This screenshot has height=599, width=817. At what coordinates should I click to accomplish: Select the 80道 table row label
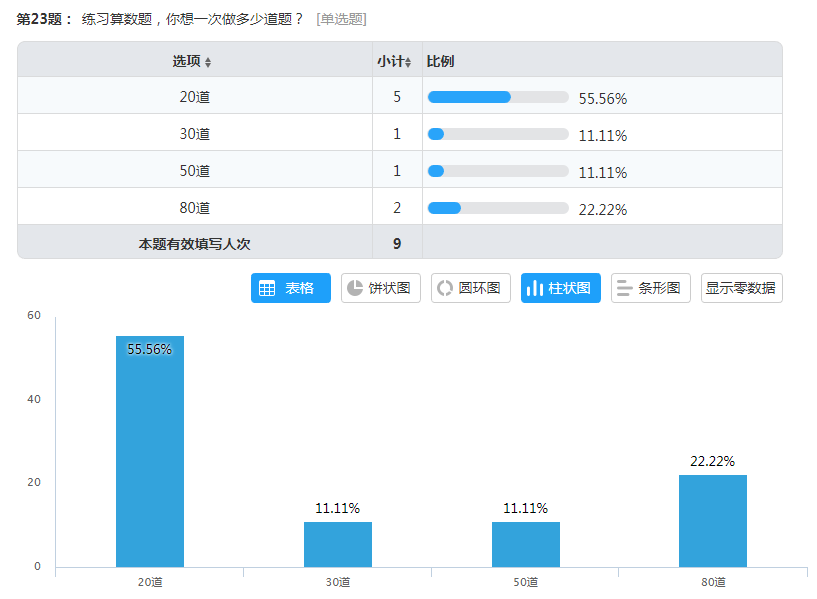(x=194, y=208)
